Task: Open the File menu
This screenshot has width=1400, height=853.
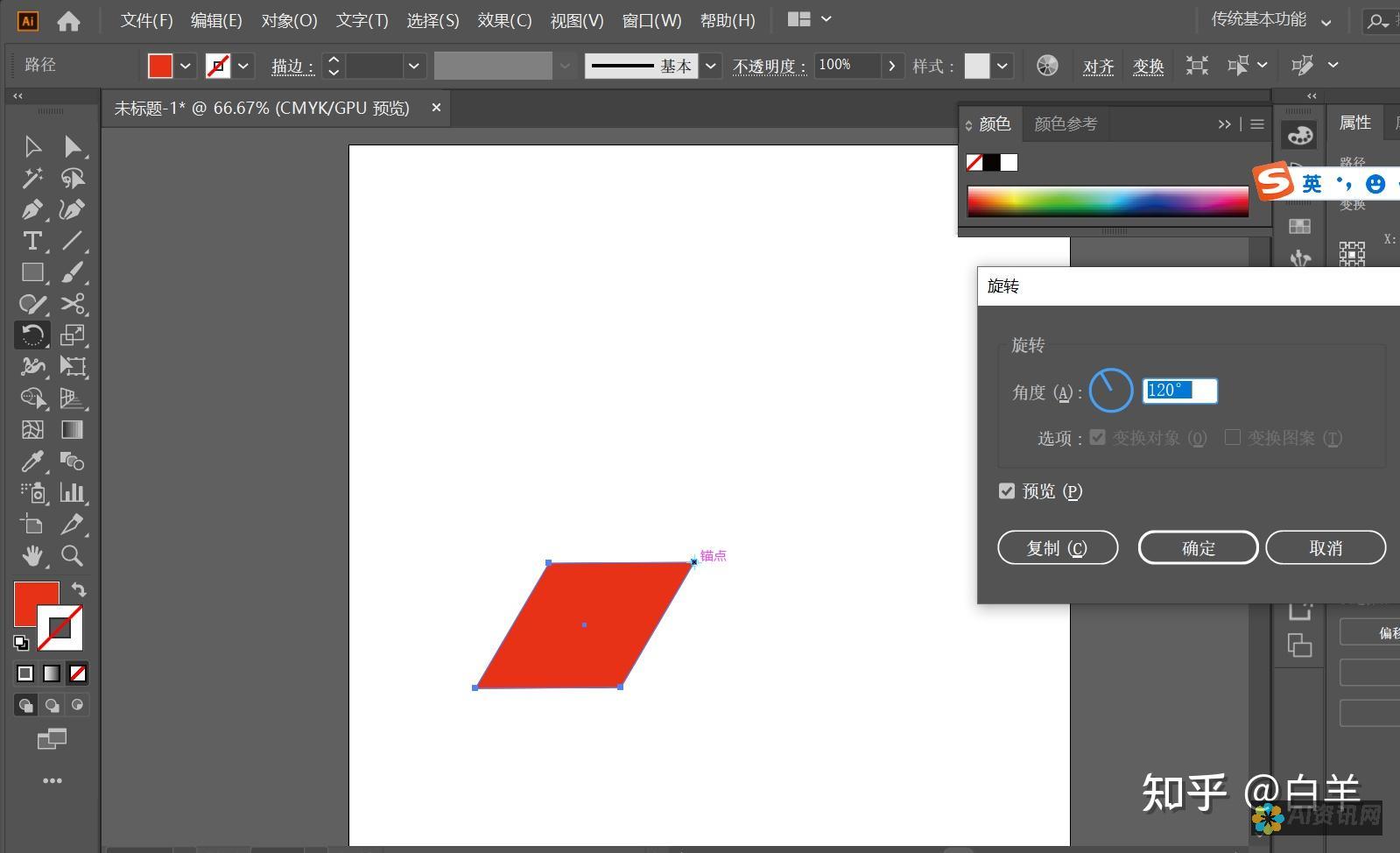Action: pos(147,20)
